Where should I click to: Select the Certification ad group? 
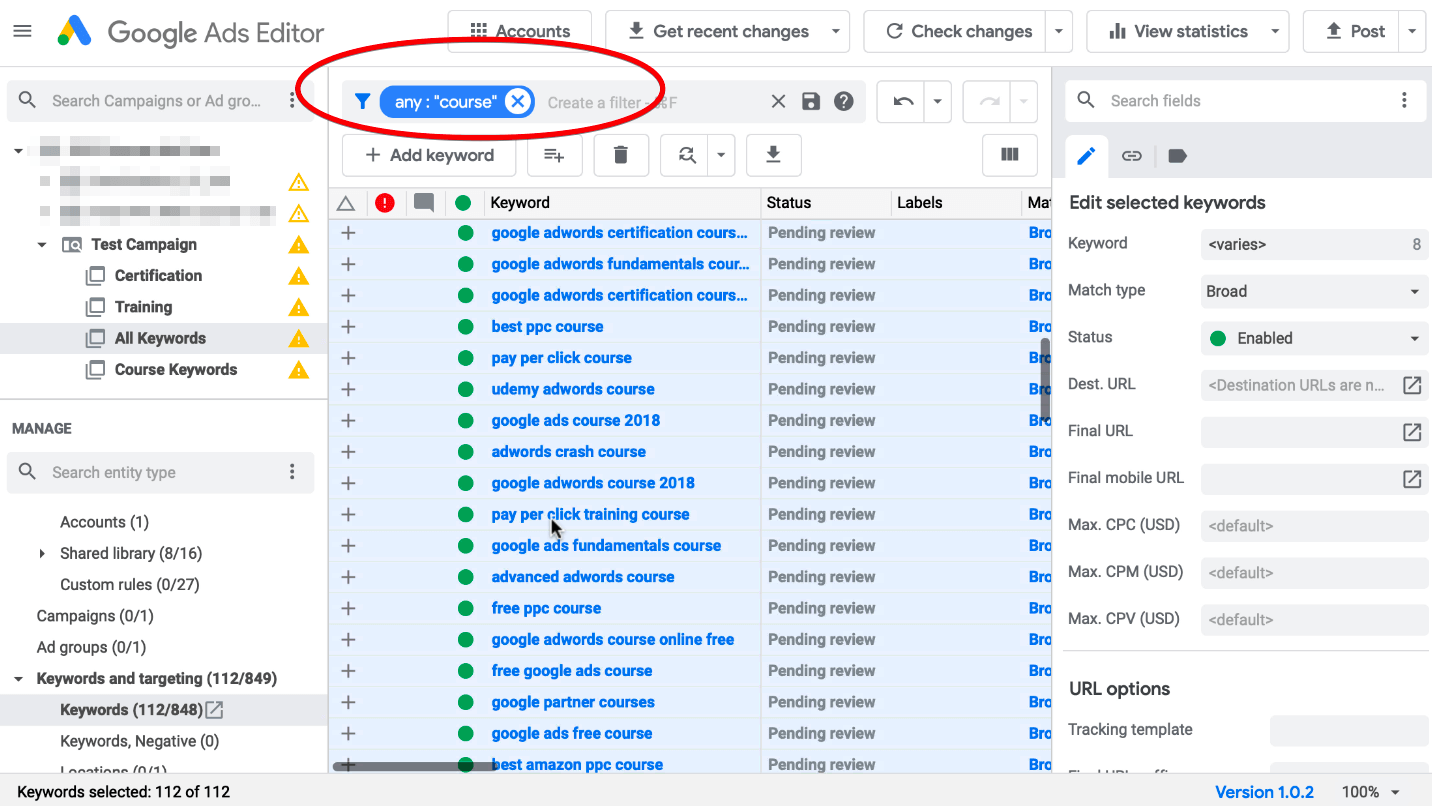(x=158, y=276)
